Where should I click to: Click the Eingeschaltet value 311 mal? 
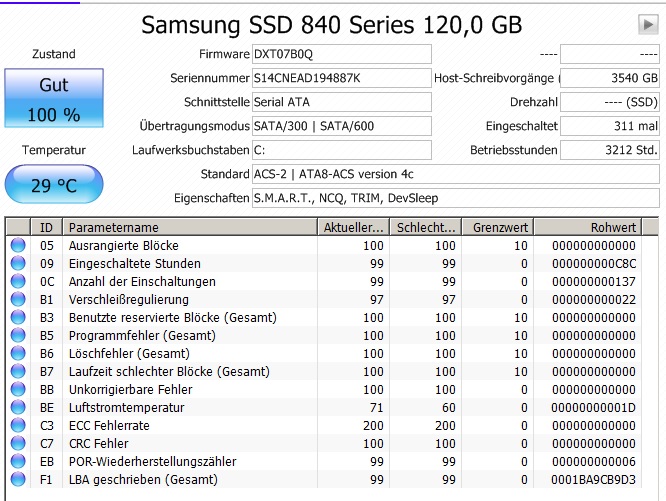pyautogui.click(x=610, y=126)
